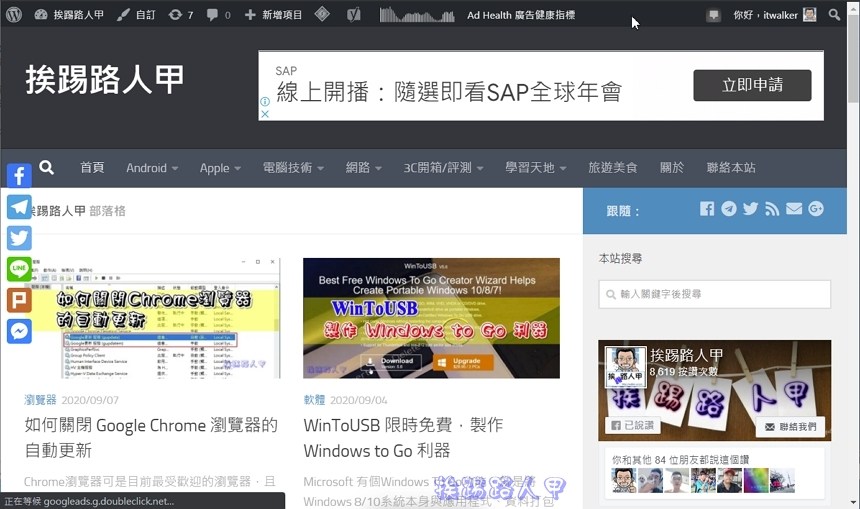
Task: Click email envelope icon in follow bar
Action: (x=794, y=209)
